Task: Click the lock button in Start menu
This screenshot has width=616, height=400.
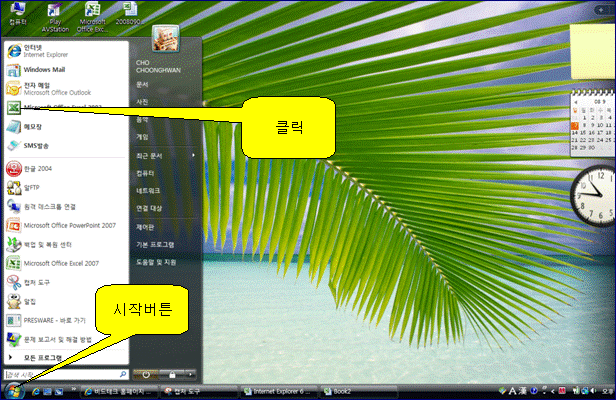Action: [172, 374]
